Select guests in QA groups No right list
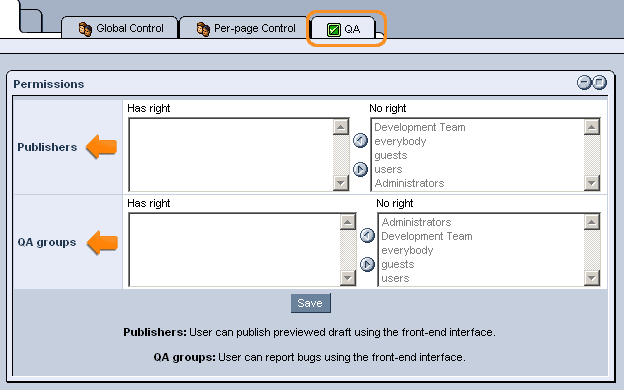The width and height of the screenshot is (624, 390). (x=398, y=264)
